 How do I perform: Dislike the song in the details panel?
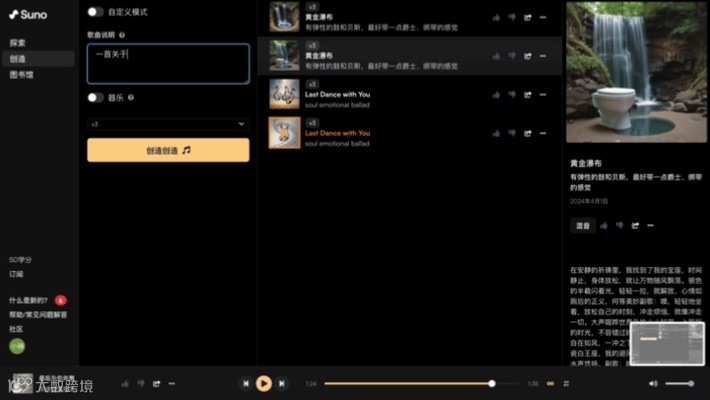pyautogui.click(x=619, y=226)
